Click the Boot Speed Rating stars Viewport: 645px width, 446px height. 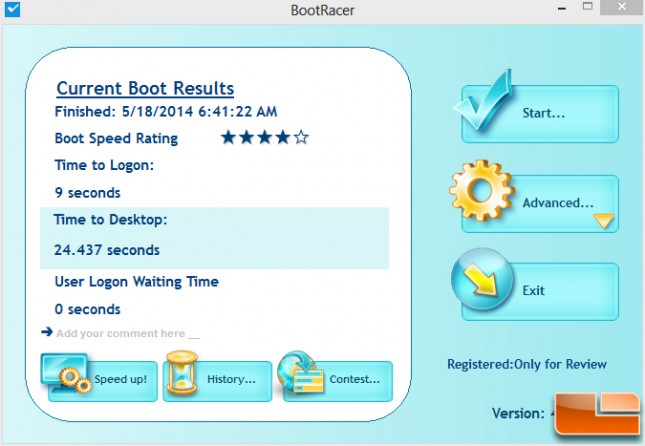click(264, 137)
